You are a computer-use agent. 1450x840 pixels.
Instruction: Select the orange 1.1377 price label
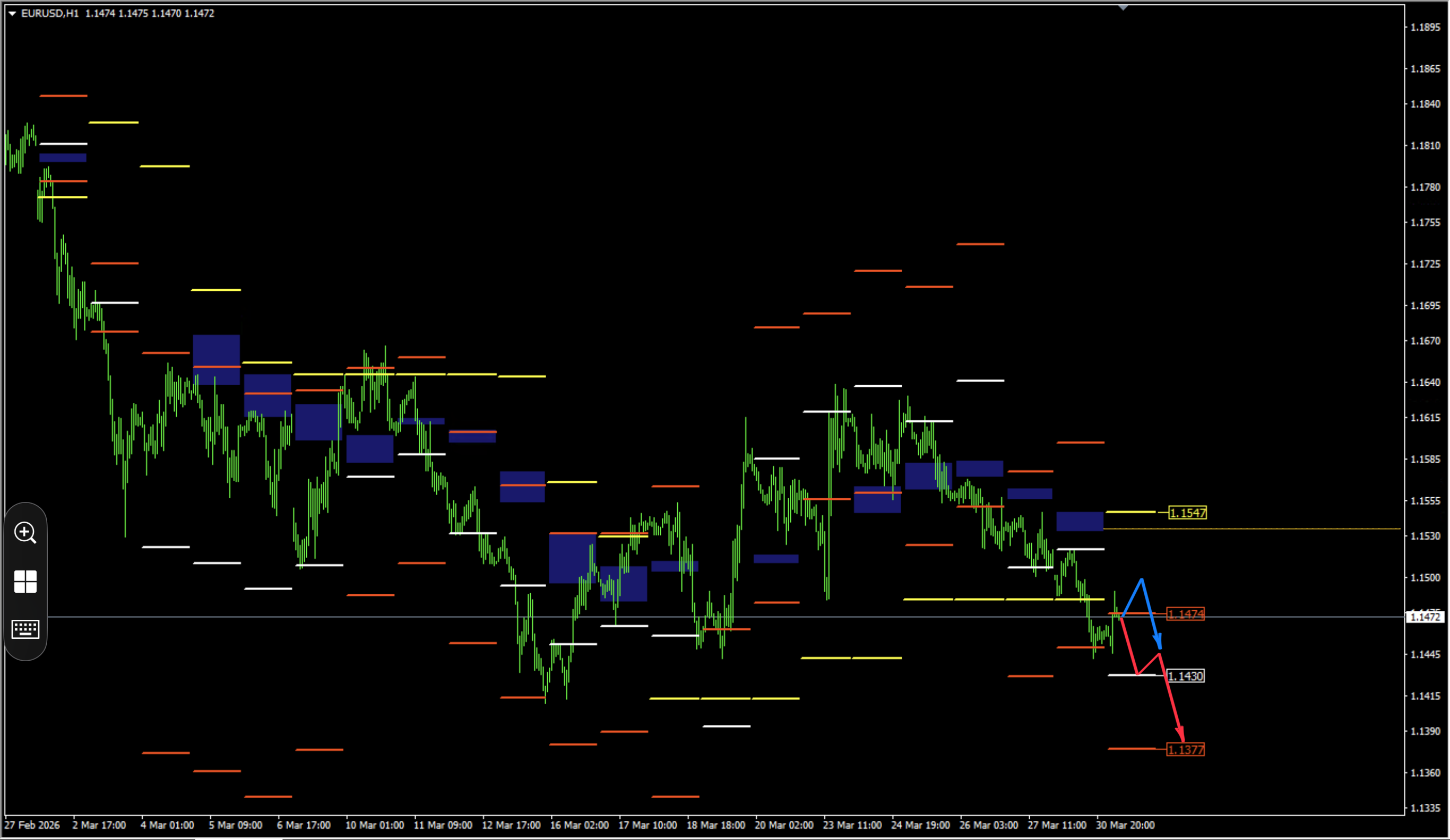click(1185, 750)
